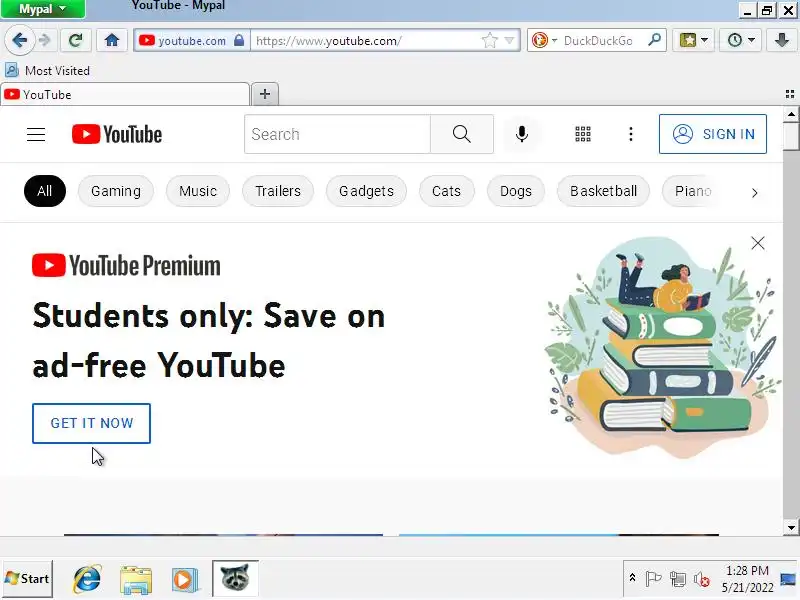The image size is (800, 600).
Task: Click the magnifier in the DuckDuckGo box
Action: tap(654, 40)
